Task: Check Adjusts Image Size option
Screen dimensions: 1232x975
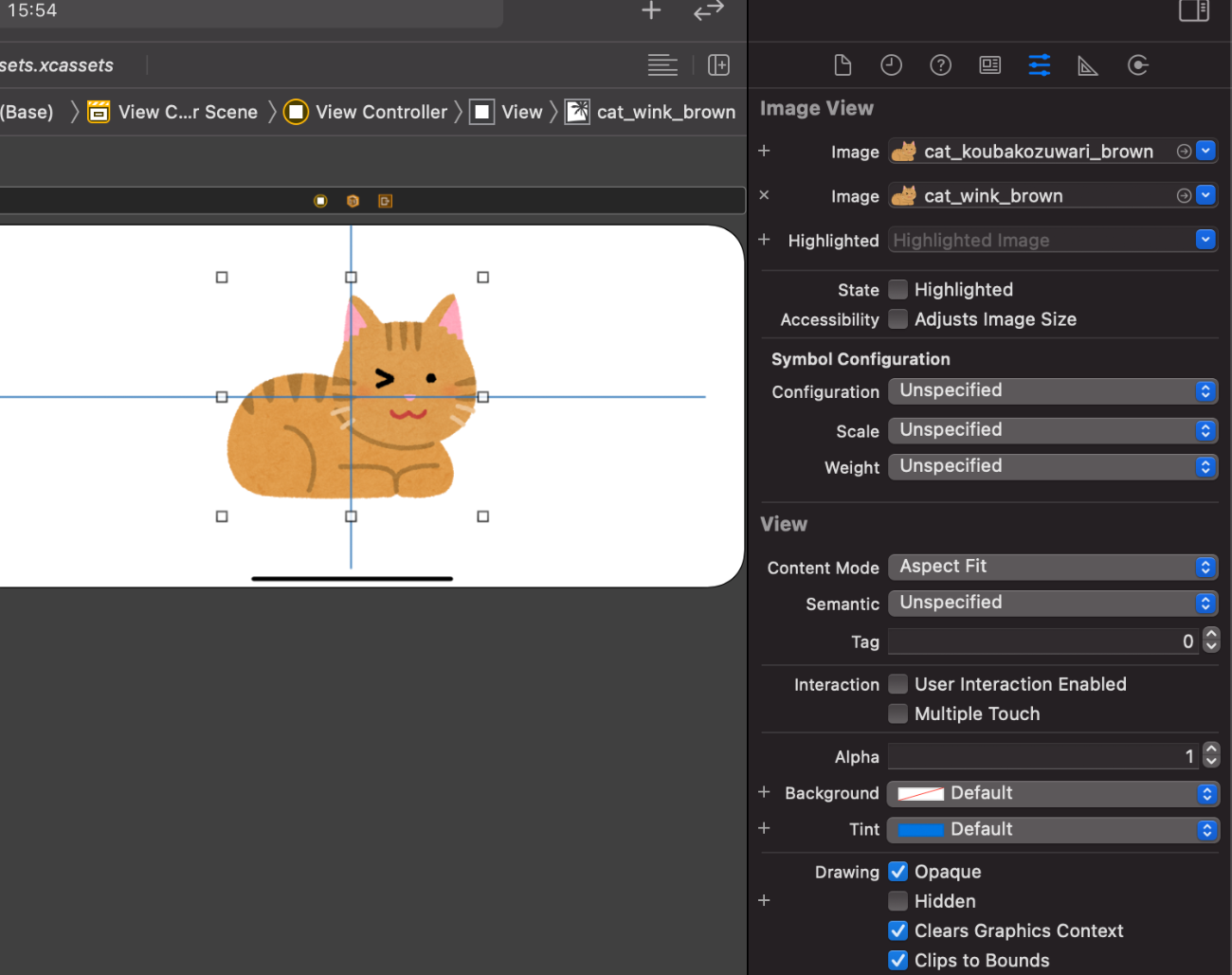Action: pyautogui.click(x=898, y=319)
